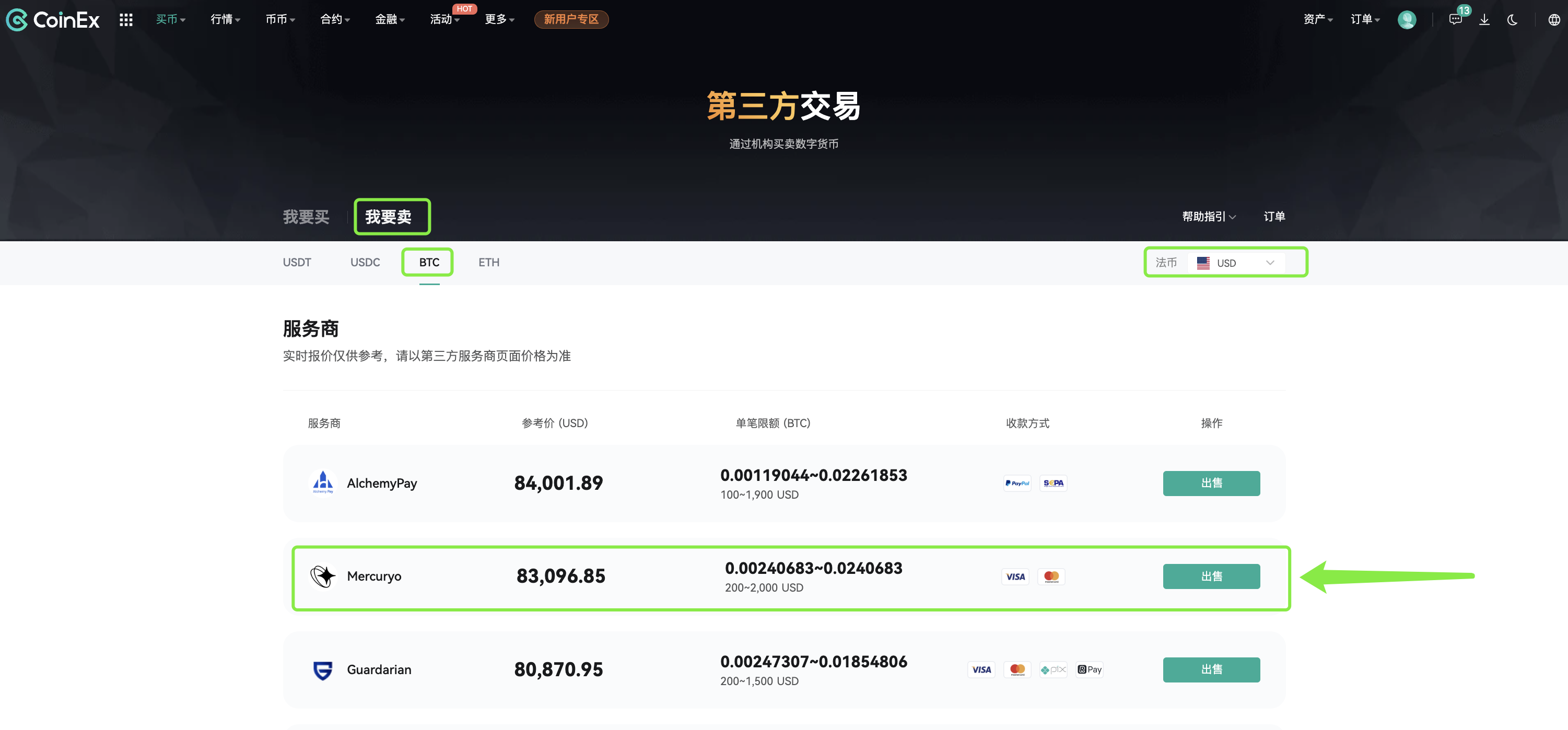The image size is (1568, 730).
Task: Click the Mercuryo logo icon
Action: coord(323,576)
